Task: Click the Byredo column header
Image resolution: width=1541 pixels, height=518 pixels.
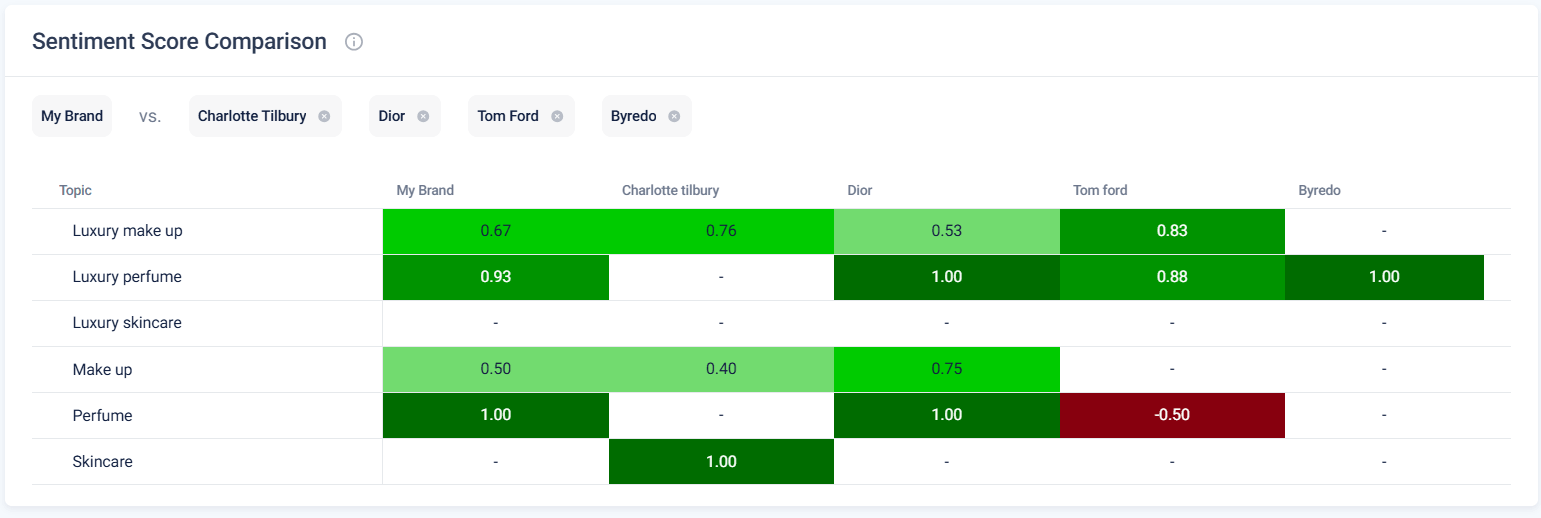Action: [1319, 190]
